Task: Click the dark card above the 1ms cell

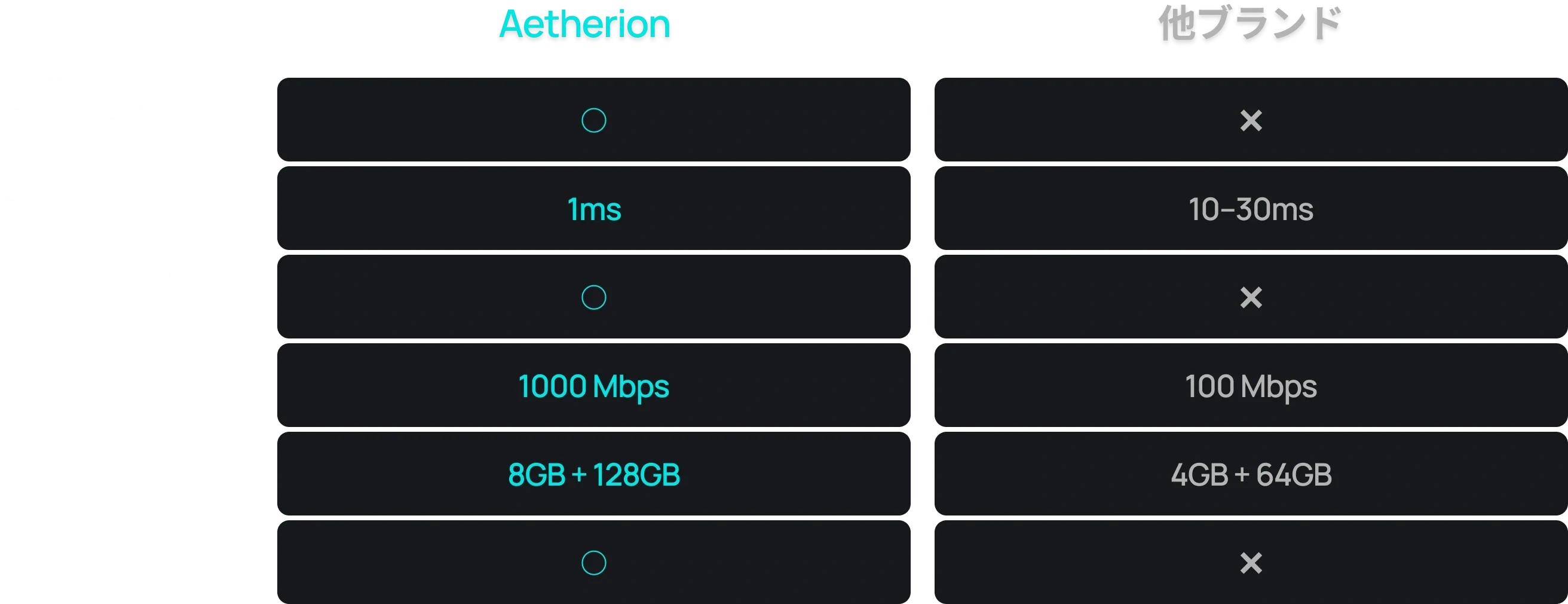Action: pyautogui.click(x=593, y=120)
